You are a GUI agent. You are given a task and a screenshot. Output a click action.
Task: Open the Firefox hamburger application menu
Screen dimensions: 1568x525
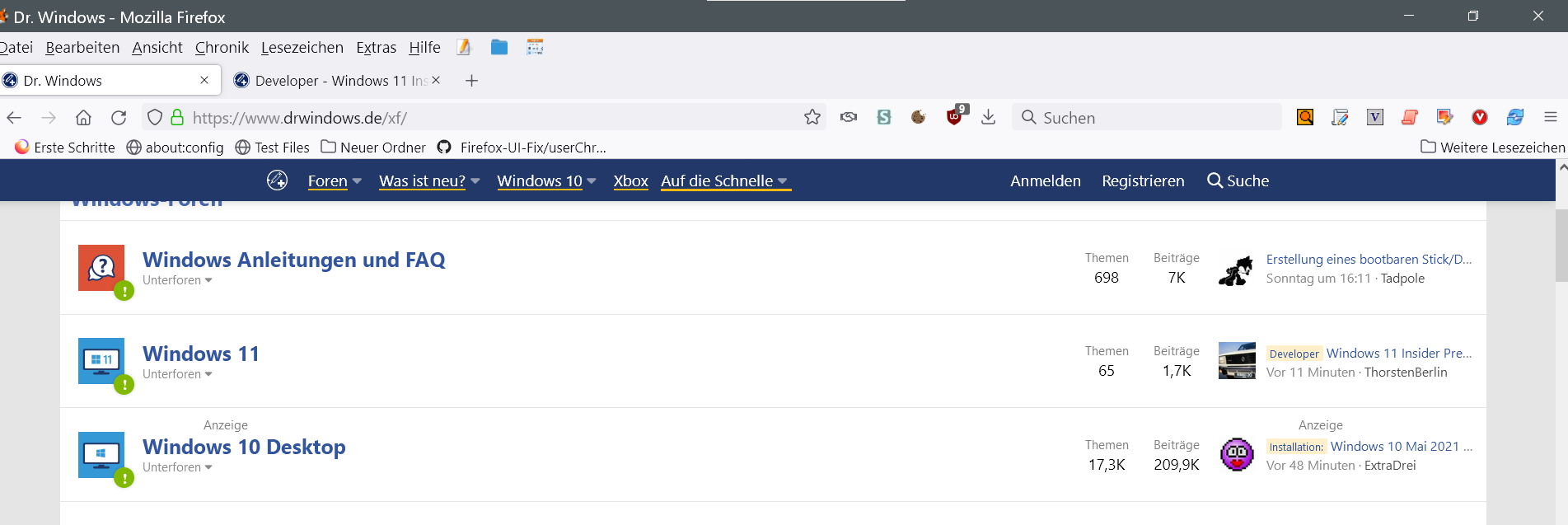coord(1551,117)
